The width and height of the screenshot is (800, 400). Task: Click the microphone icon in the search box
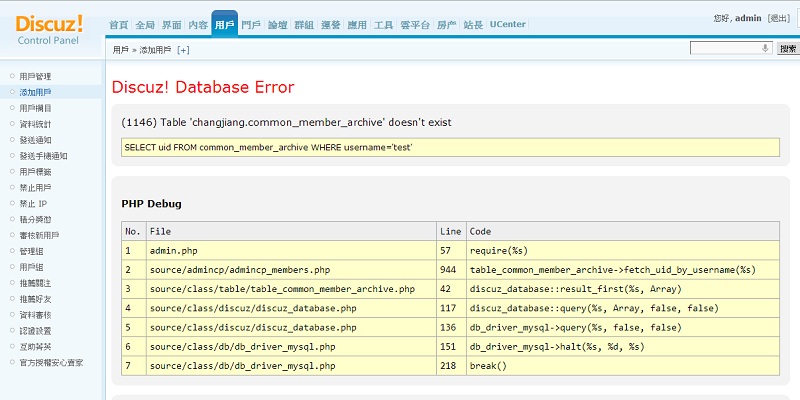tap(765, 48)
